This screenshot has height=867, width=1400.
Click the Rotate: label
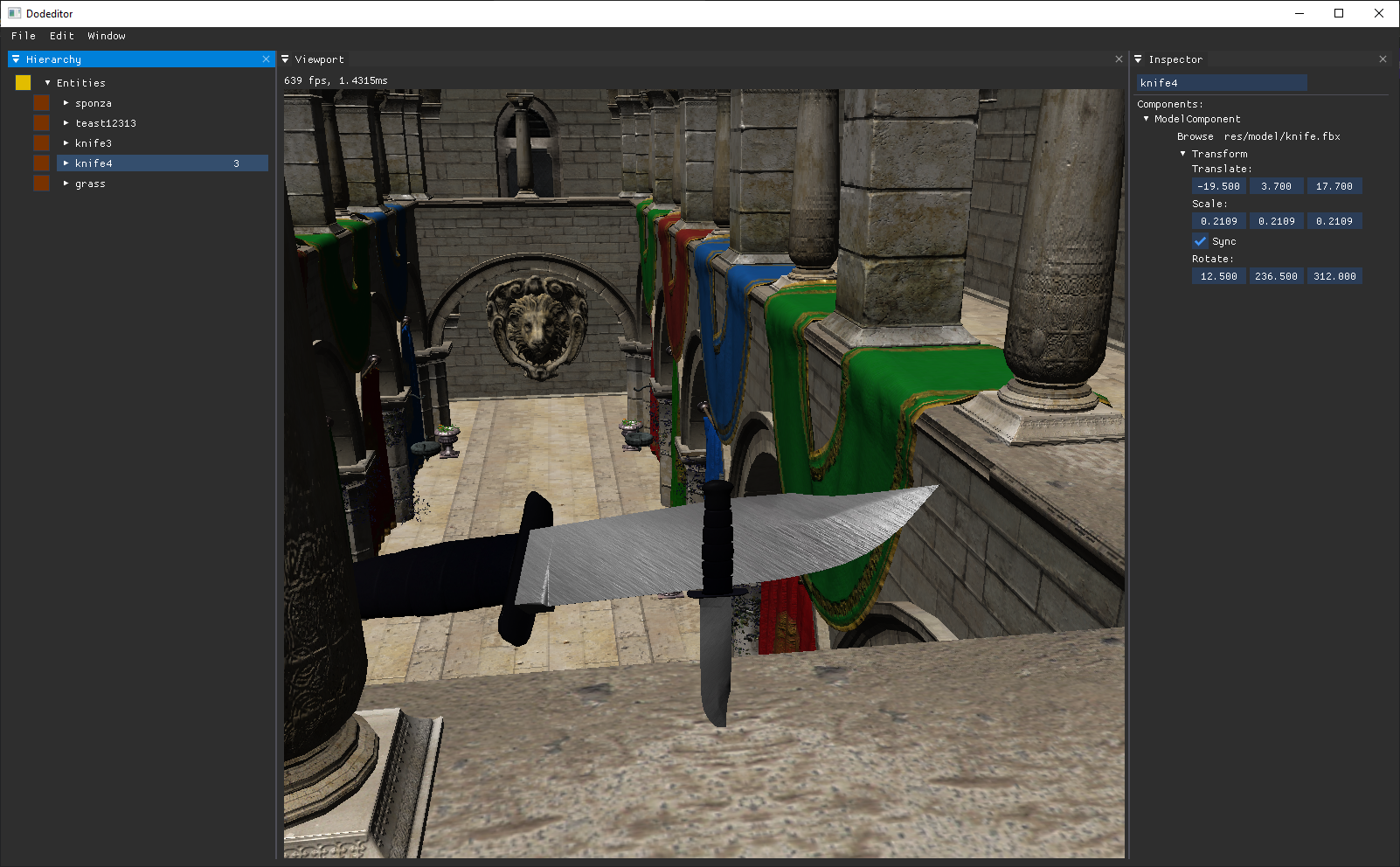click(x=1213, y=259)
